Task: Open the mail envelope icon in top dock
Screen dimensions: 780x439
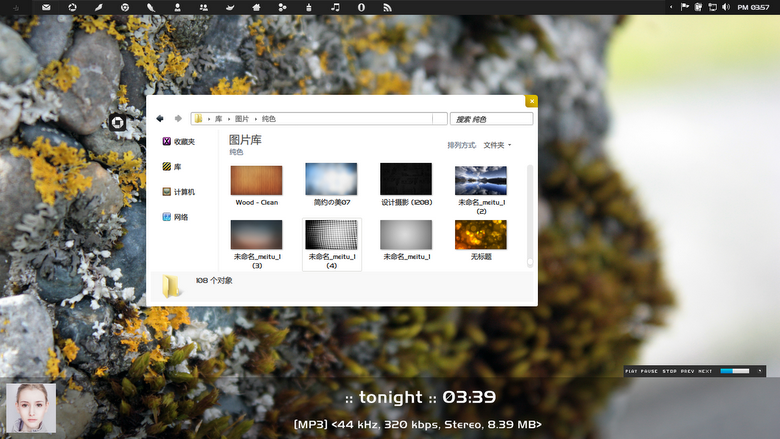Action: pyautogui.click(x=46, y=7)
